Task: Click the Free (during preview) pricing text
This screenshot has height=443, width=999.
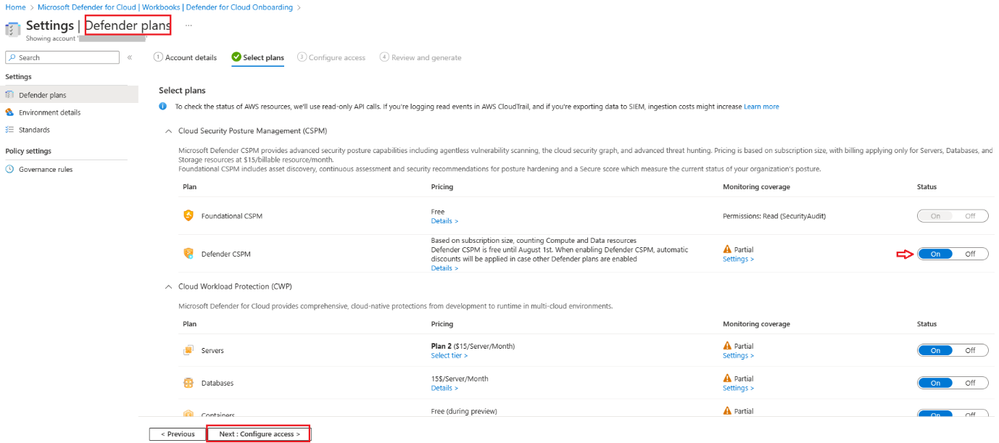Action: pos(464,410)
